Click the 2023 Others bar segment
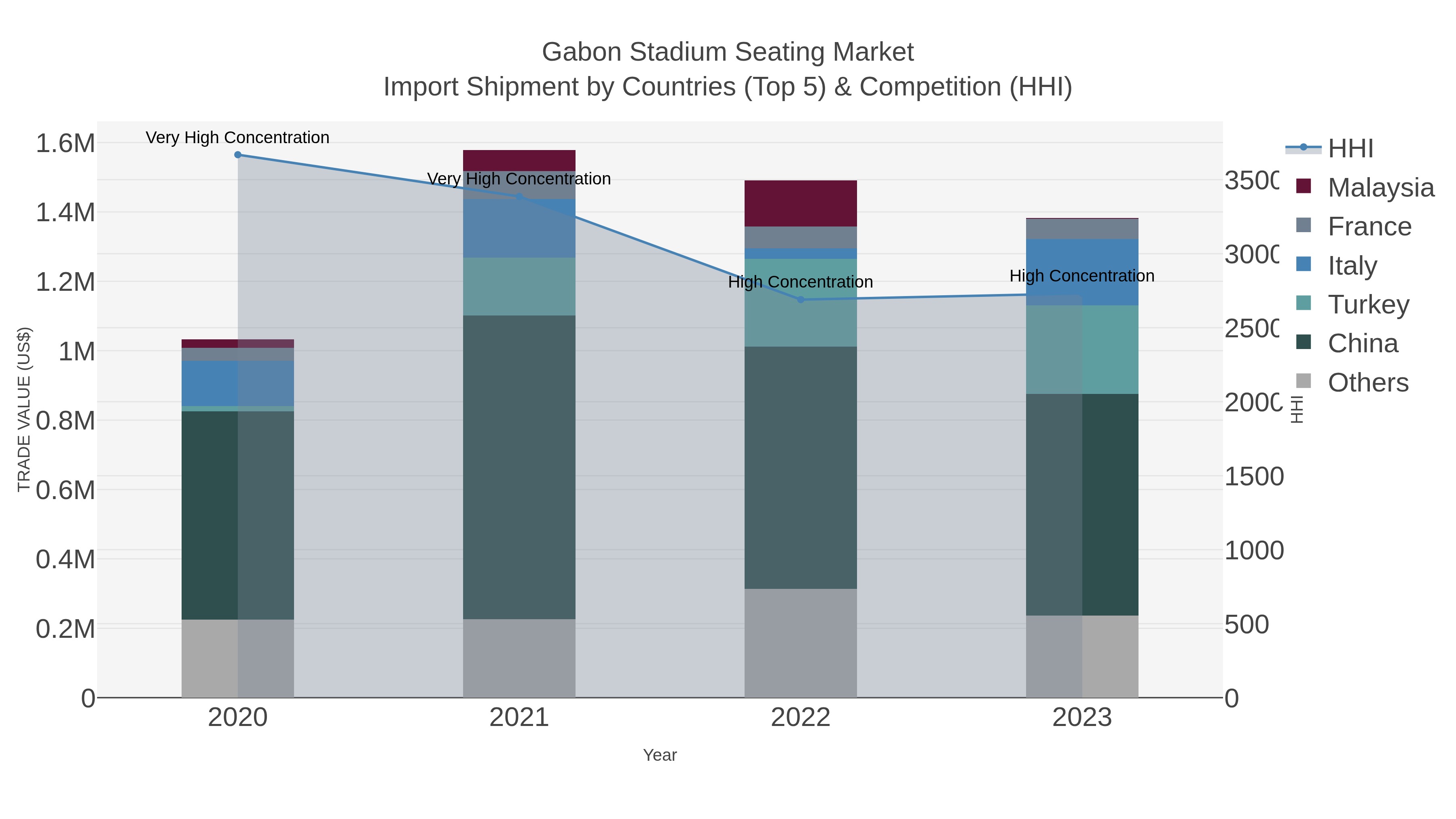Image resolution: width=1456 pixels, height=819 pixels. 1082,656
